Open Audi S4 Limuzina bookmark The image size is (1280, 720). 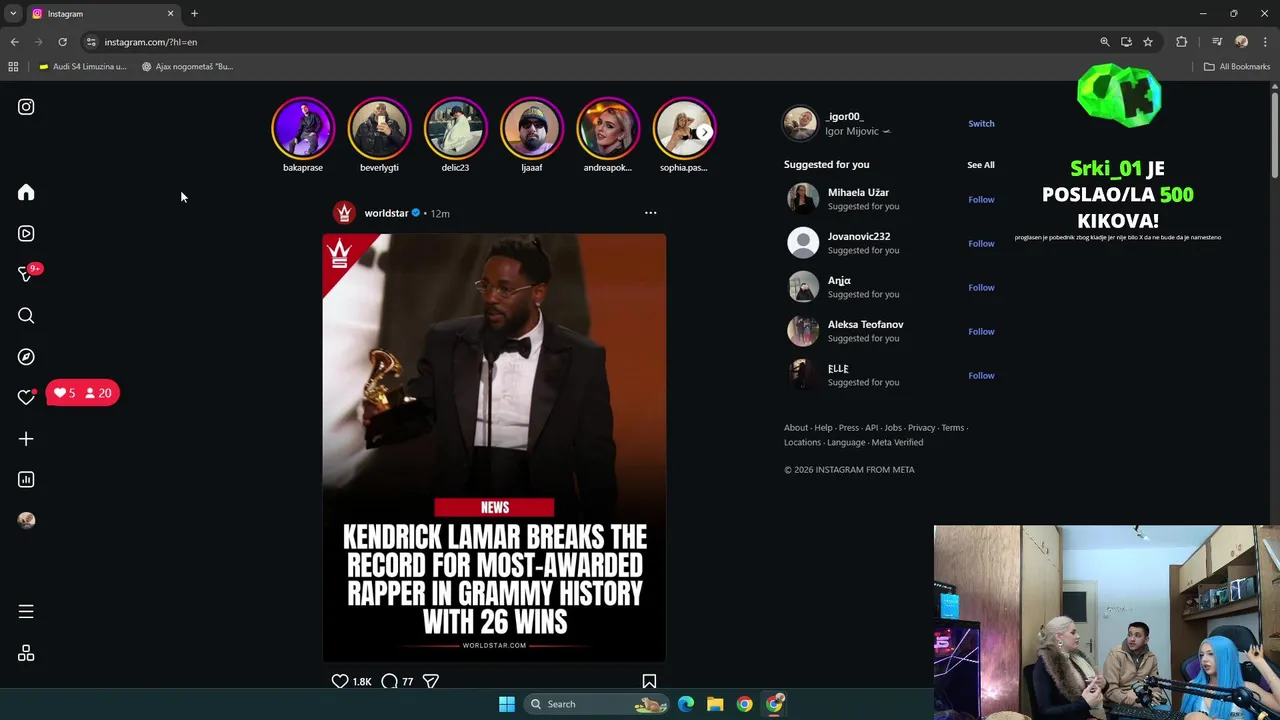point(82,67)
